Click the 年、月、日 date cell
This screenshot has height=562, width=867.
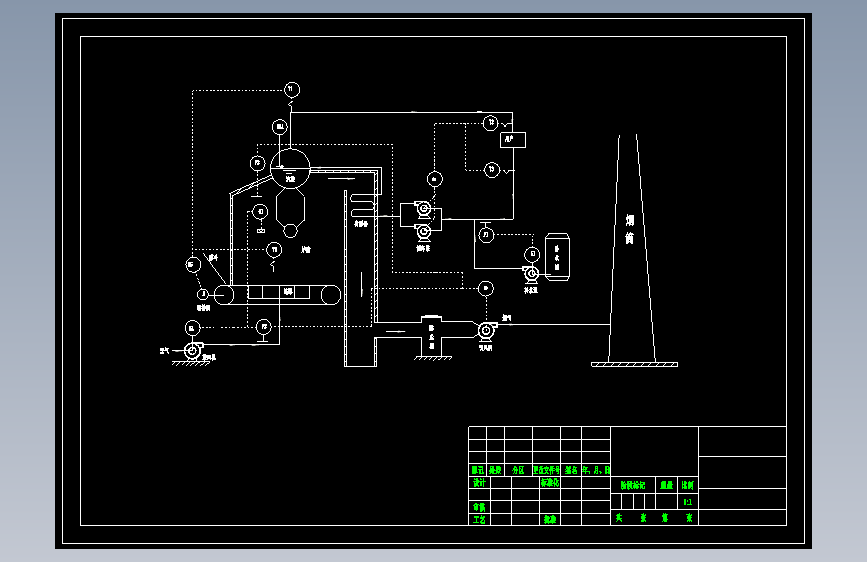(x=596, y=470)
